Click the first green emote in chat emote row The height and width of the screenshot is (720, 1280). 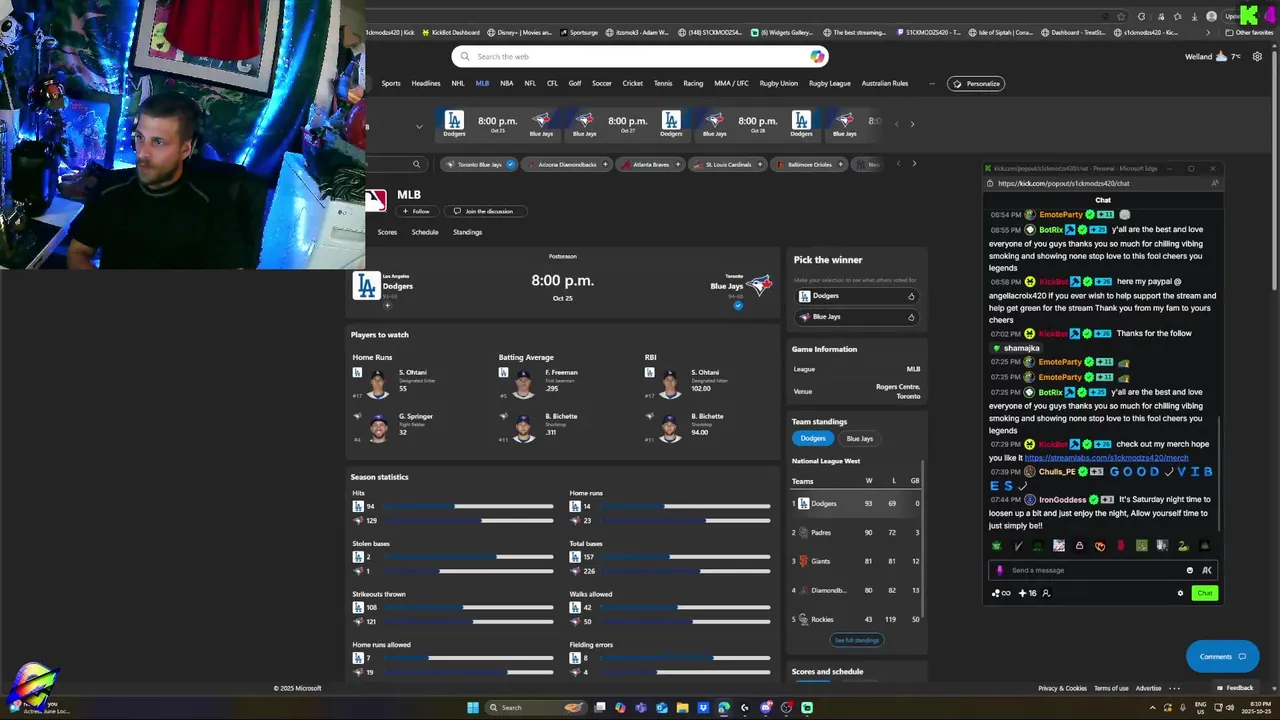[x=996, y=546]
